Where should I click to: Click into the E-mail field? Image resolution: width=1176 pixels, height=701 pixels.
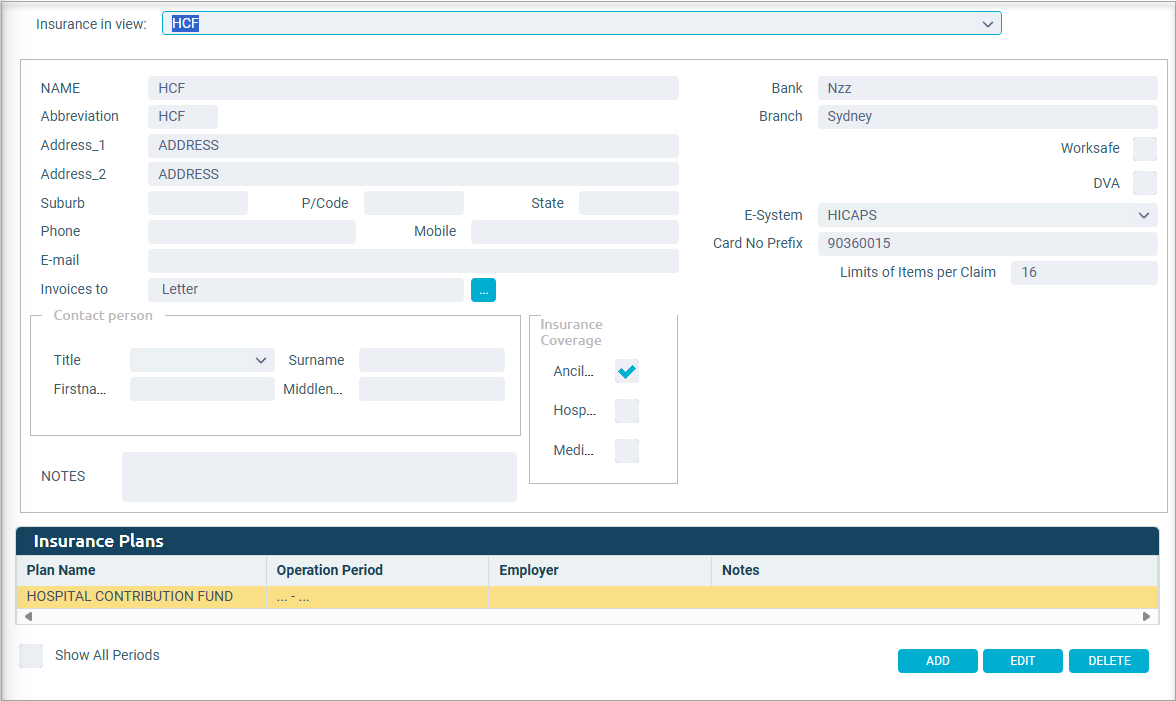(413, 261)
